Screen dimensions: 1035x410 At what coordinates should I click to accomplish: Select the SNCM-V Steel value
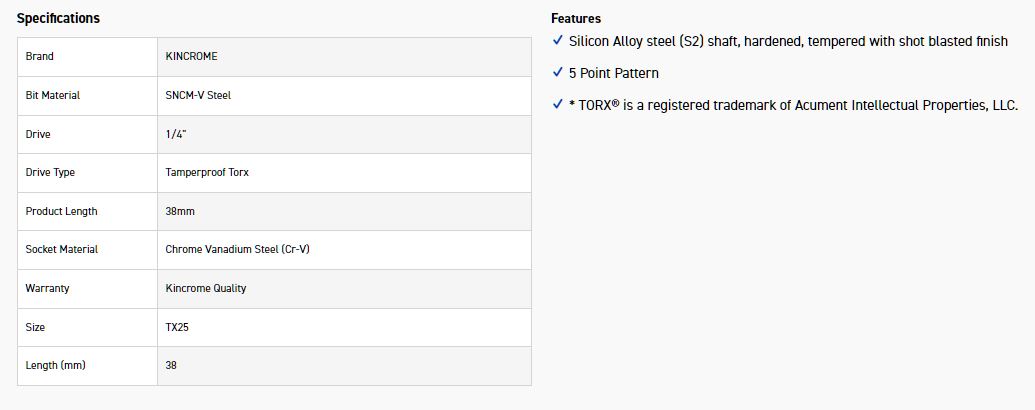(x=199, y=95)
